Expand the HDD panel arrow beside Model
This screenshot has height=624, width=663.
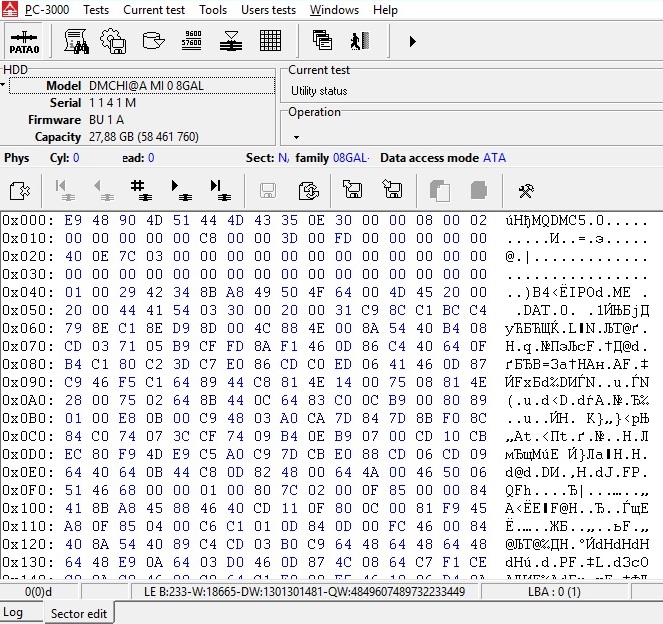pyautogui.click(x=4, y=86)
